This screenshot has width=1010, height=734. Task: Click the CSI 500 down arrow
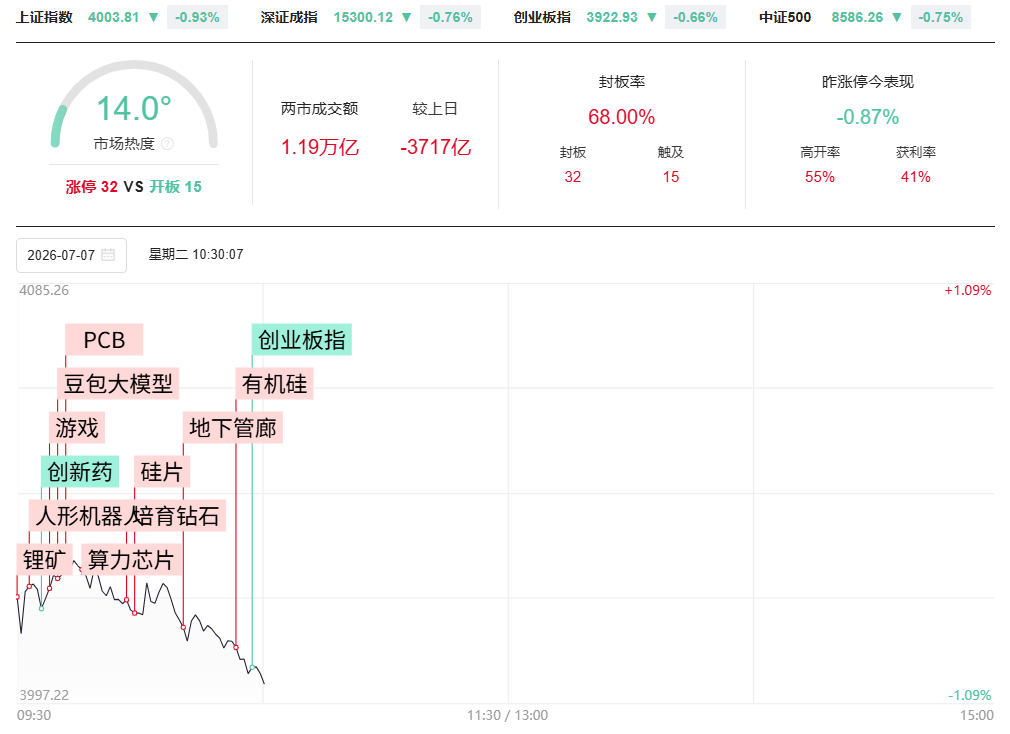point(897,17)
